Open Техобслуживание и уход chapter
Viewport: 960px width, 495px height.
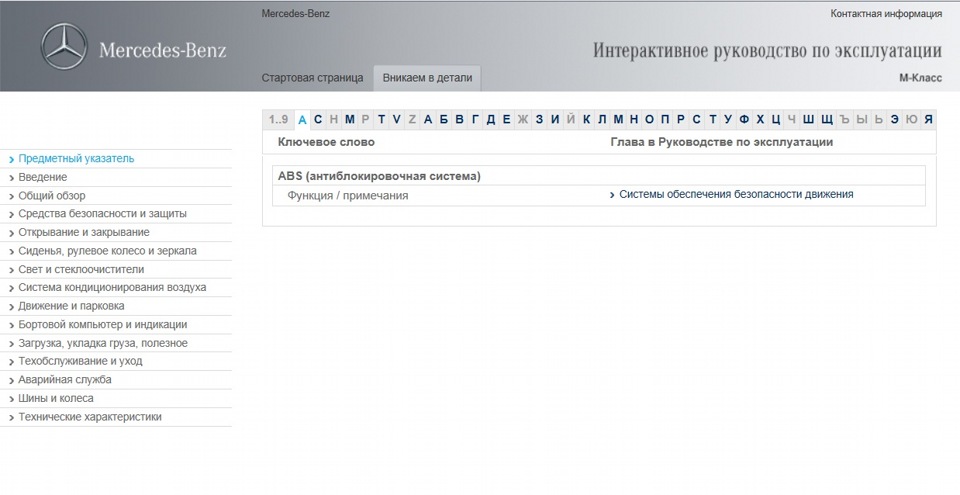[x=80, y=361]
